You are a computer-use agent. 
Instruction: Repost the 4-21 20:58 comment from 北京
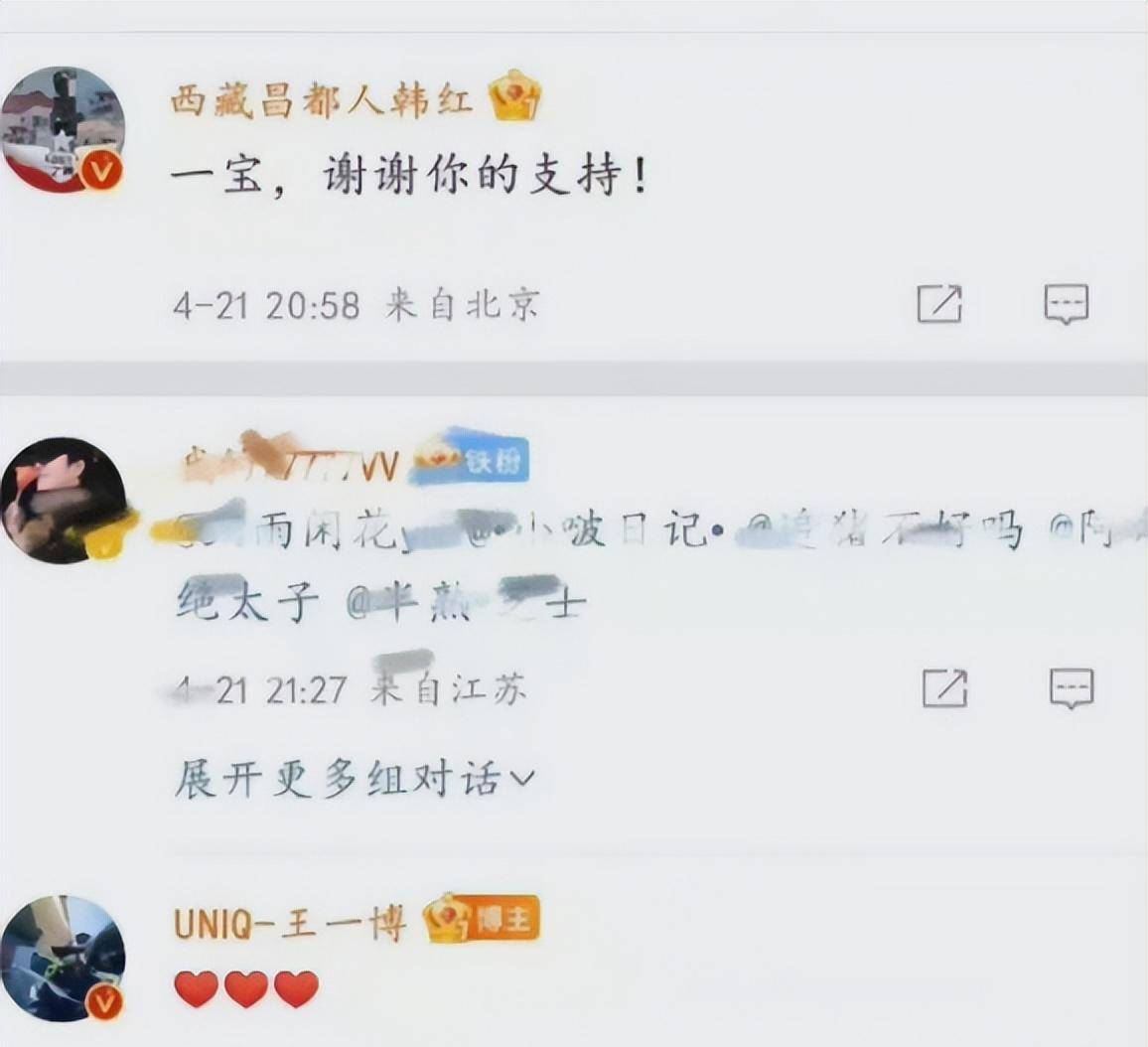940,303
